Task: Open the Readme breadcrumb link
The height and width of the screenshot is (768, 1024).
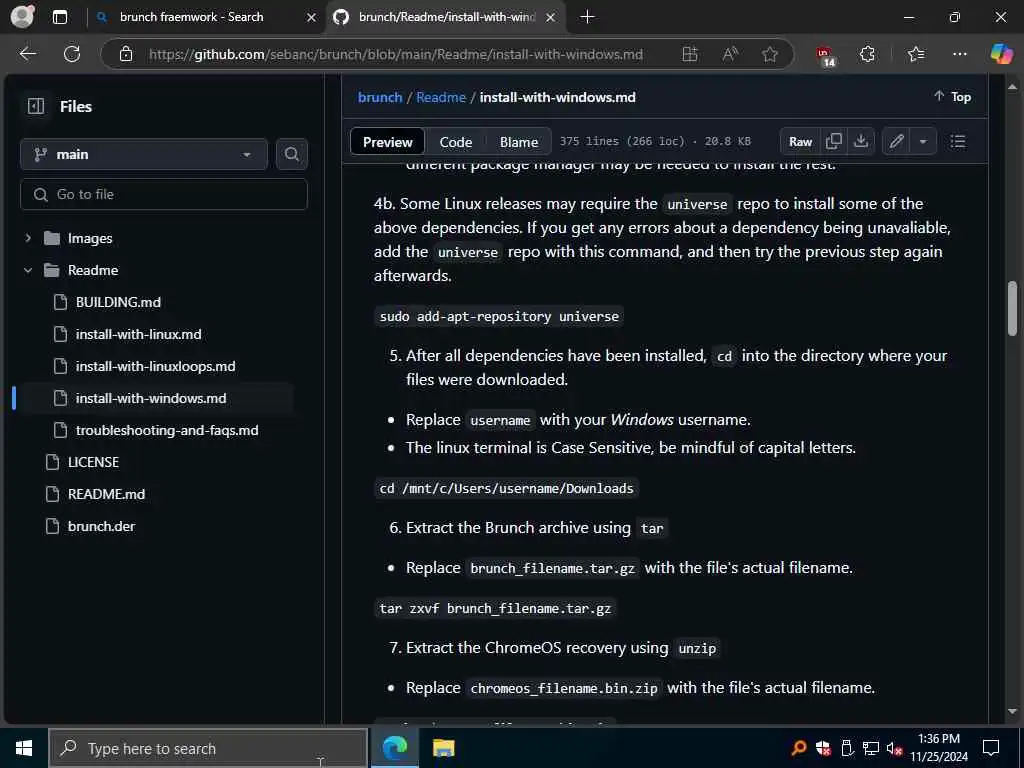Action: click(x=441, y=97)
